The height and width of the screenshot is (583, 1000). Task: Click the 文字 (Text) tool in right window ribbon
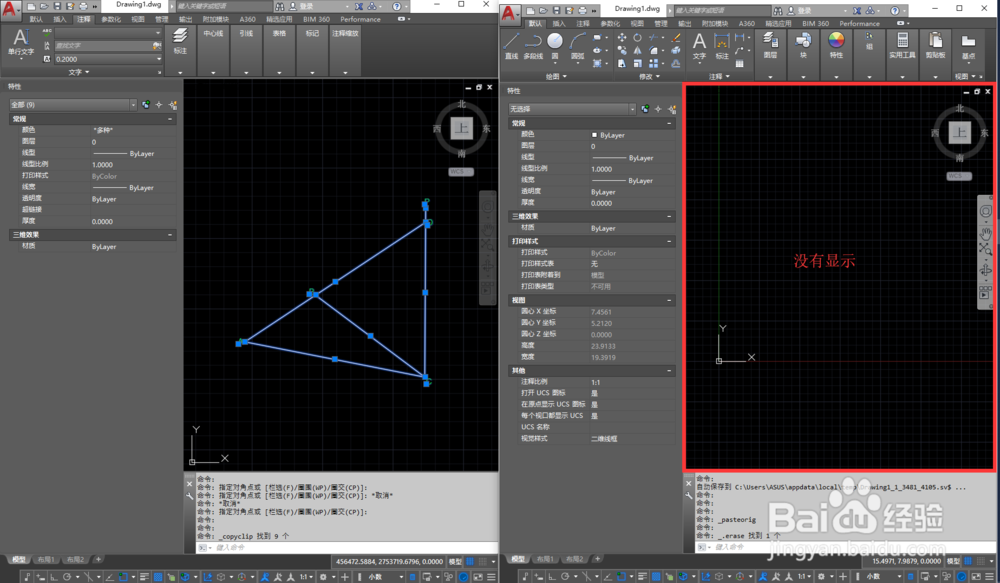click(700, 45)
